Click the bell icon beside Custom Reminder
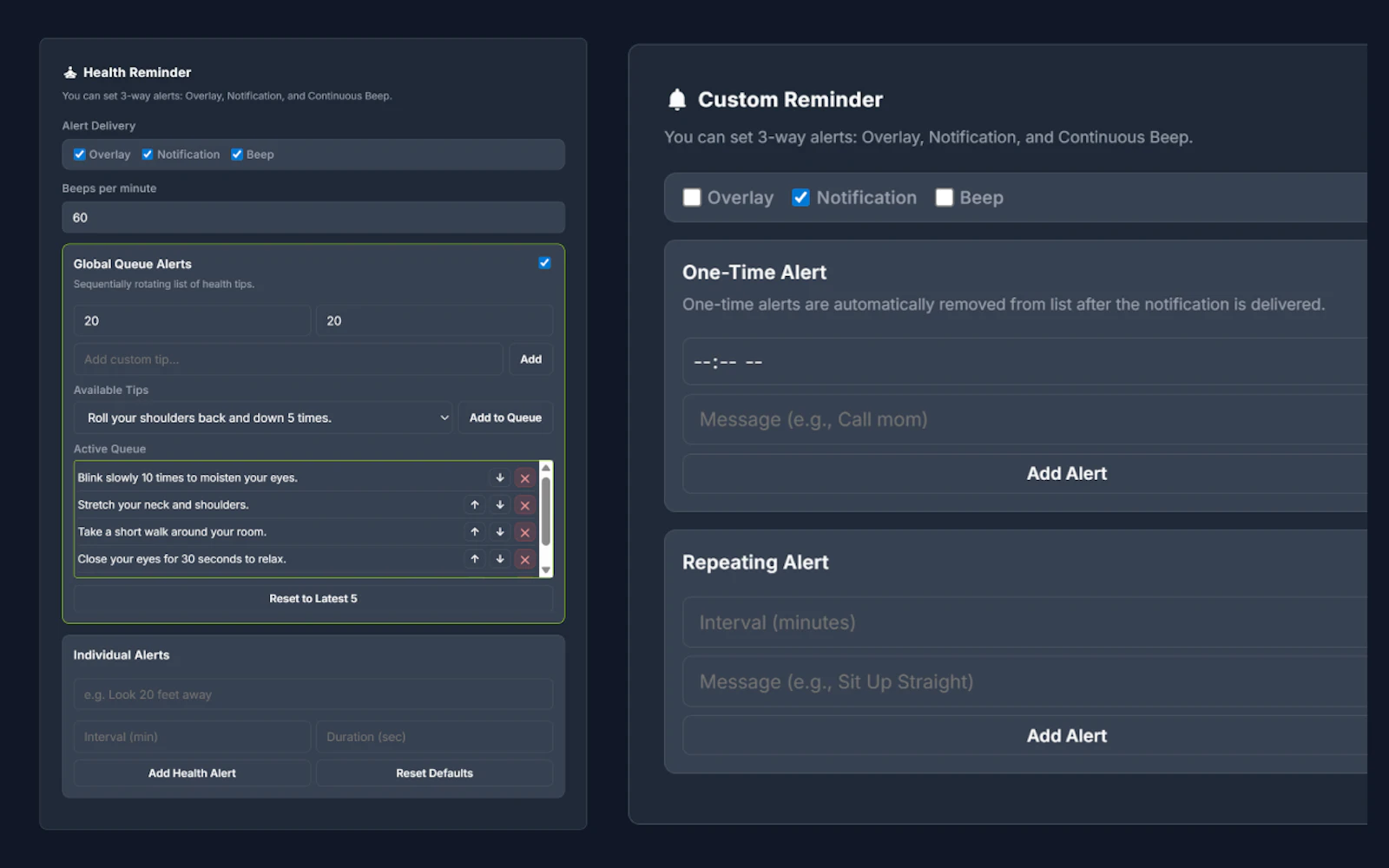The width and height of the screenshot is (1389, 868). coord(677,99)
